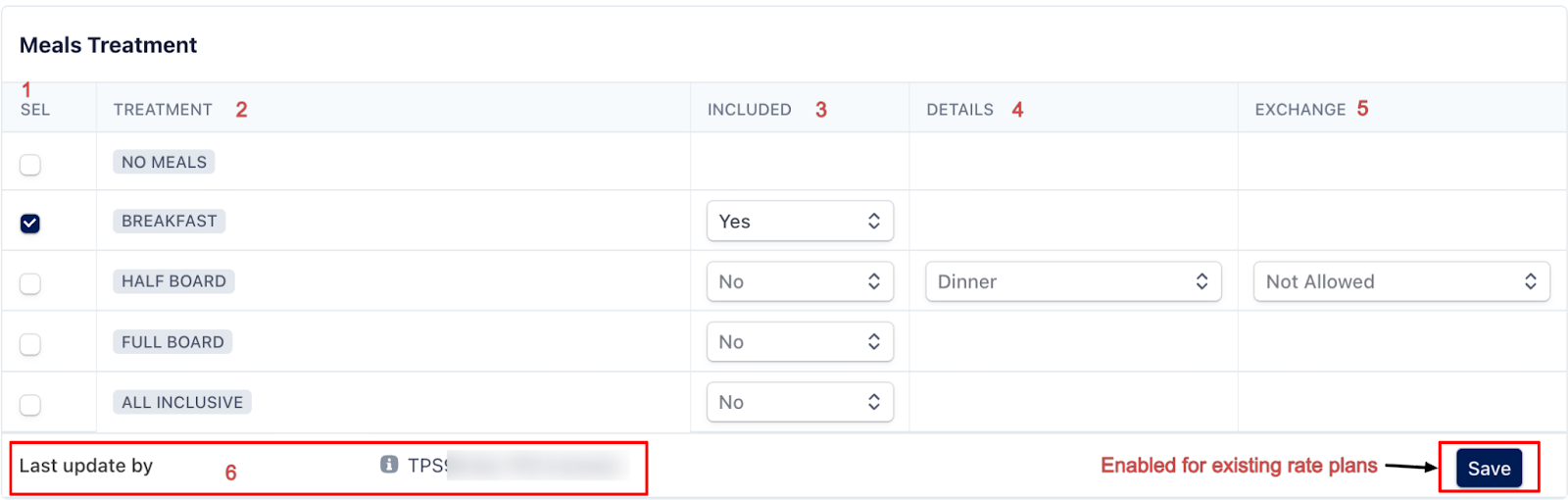
Task: Select the FULL BOARD checkbox
Action: click(30, 344)
